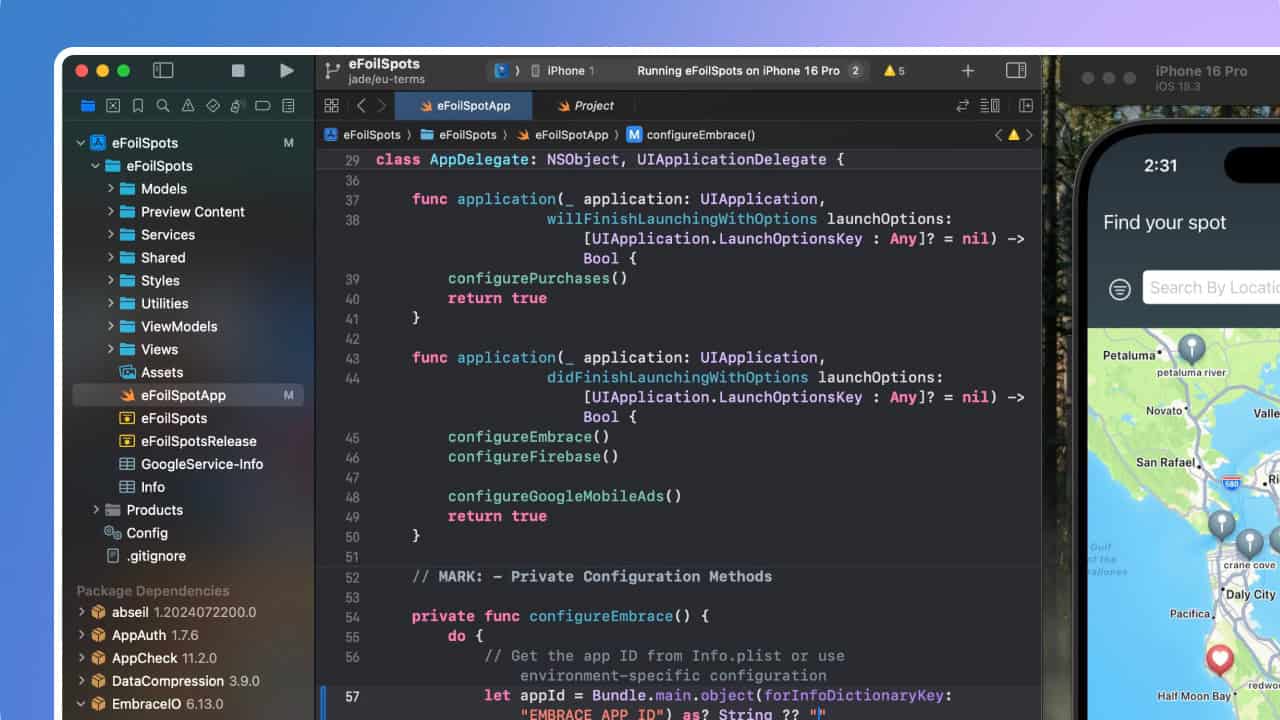
Task: Expand the Models folder
Action: [111, 189]
